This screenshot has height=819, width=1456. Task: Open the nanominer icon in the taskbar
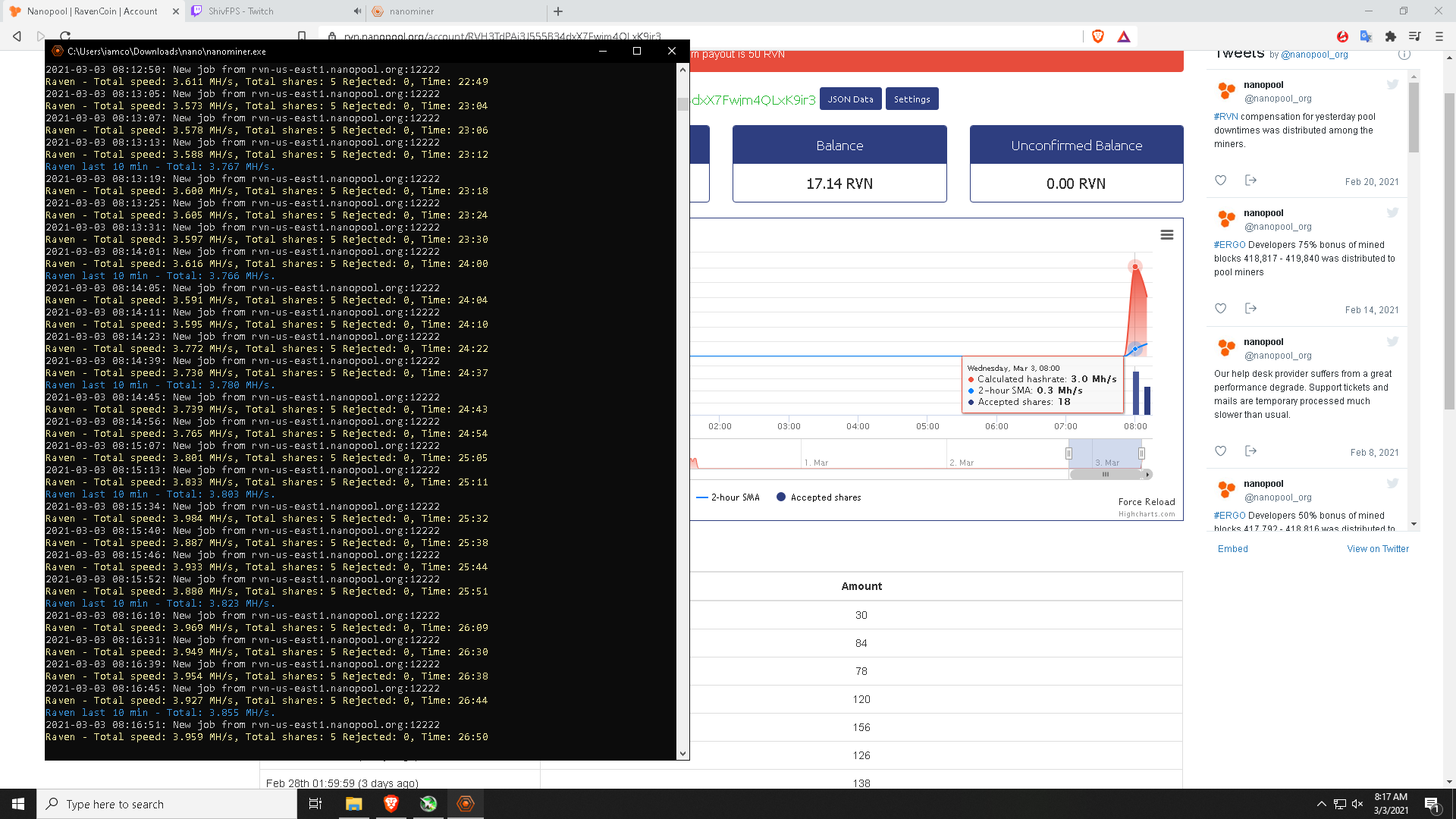465,804
